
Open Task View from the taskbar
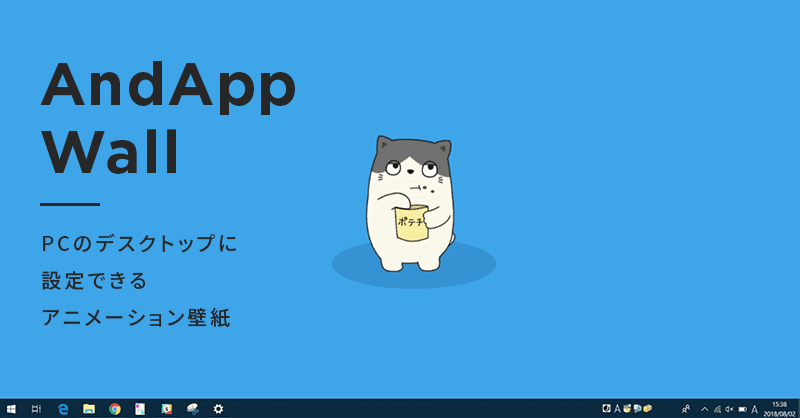click(x=36, y=409)
